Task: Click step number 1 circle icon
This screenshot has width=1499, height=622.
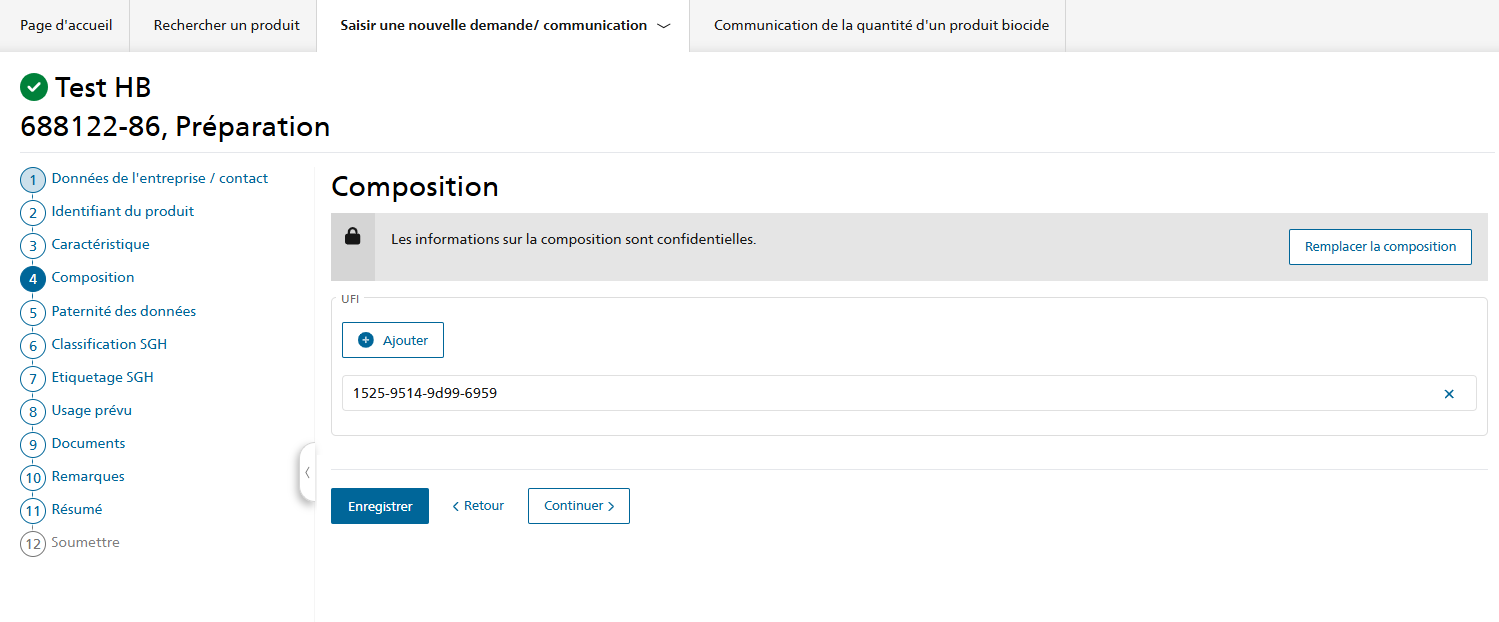Action: [x=33, y=180]
